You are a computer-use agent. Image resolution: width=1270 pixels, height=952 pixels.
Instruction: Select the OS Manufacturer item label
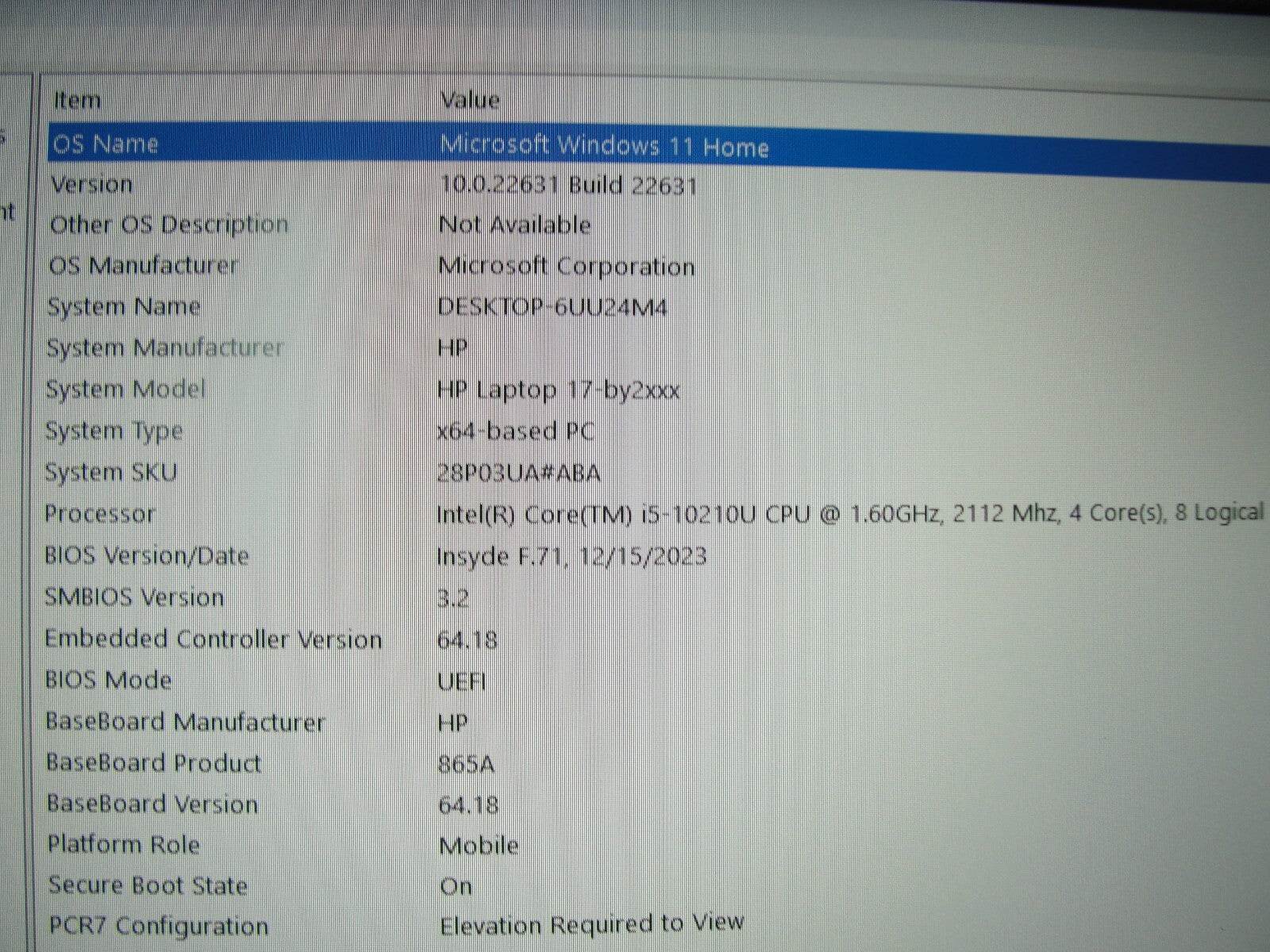point(143,265)
